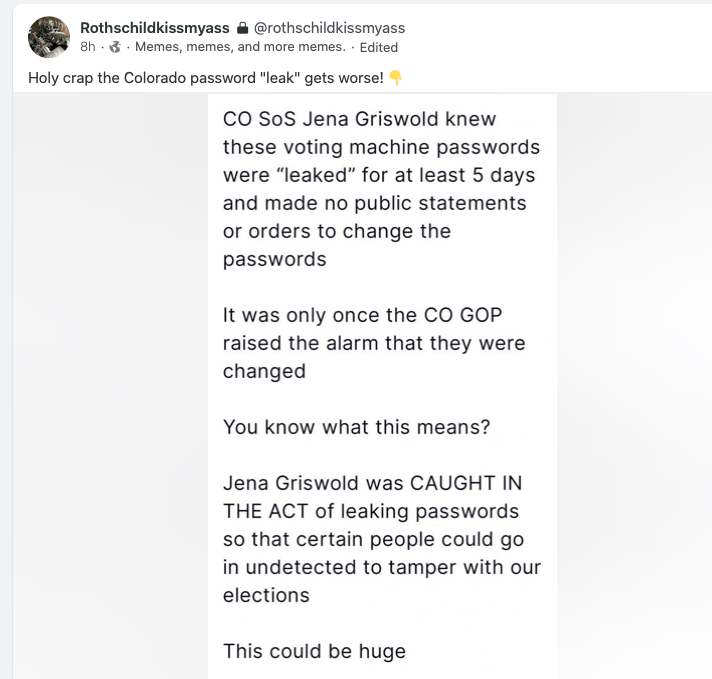View edit history via the Edited label

pyautogui.click(x=379, y=47)
